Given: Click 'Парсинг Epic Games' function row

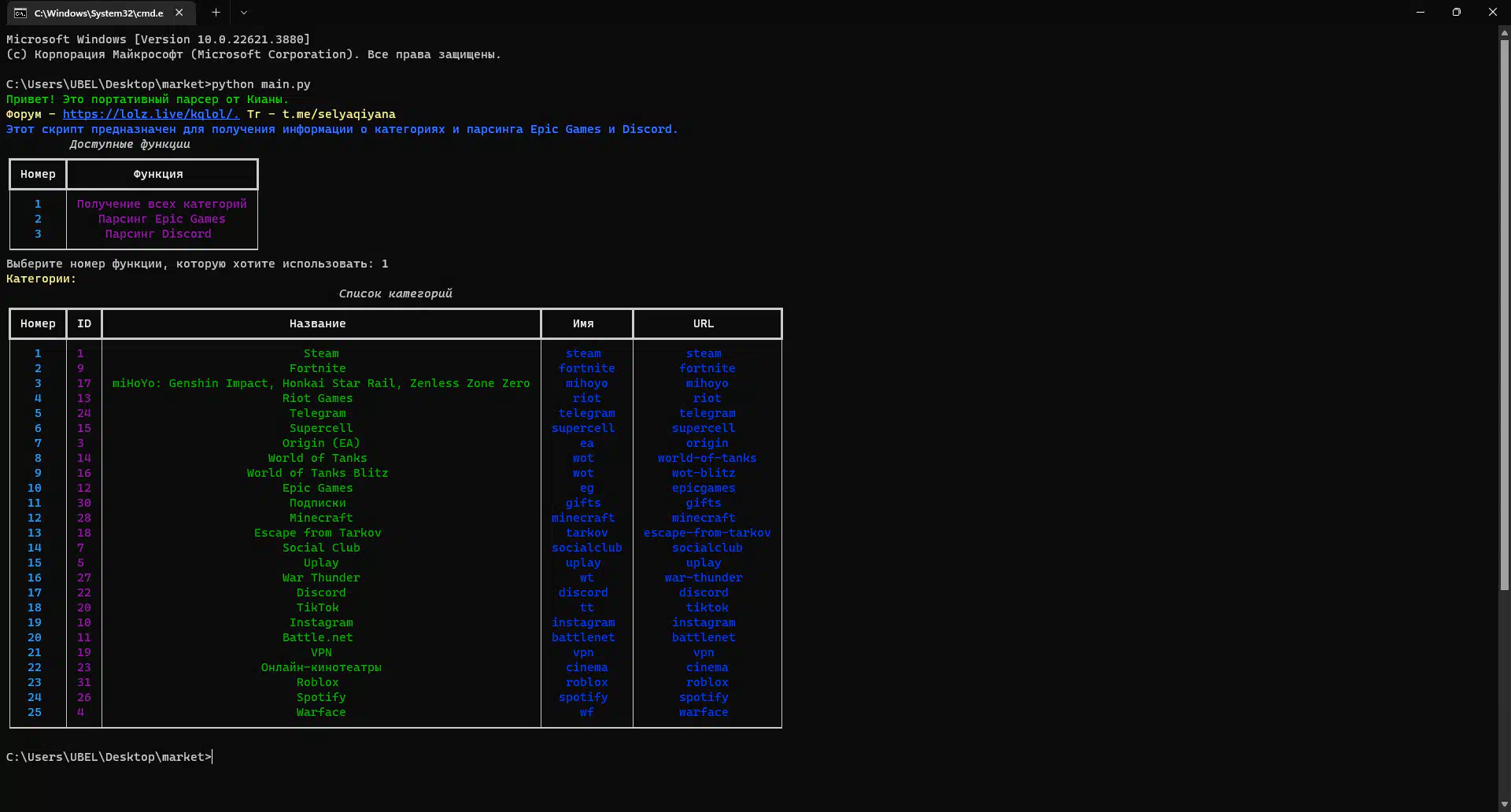Looking at the screenshot, I should [x=161, y=219].
